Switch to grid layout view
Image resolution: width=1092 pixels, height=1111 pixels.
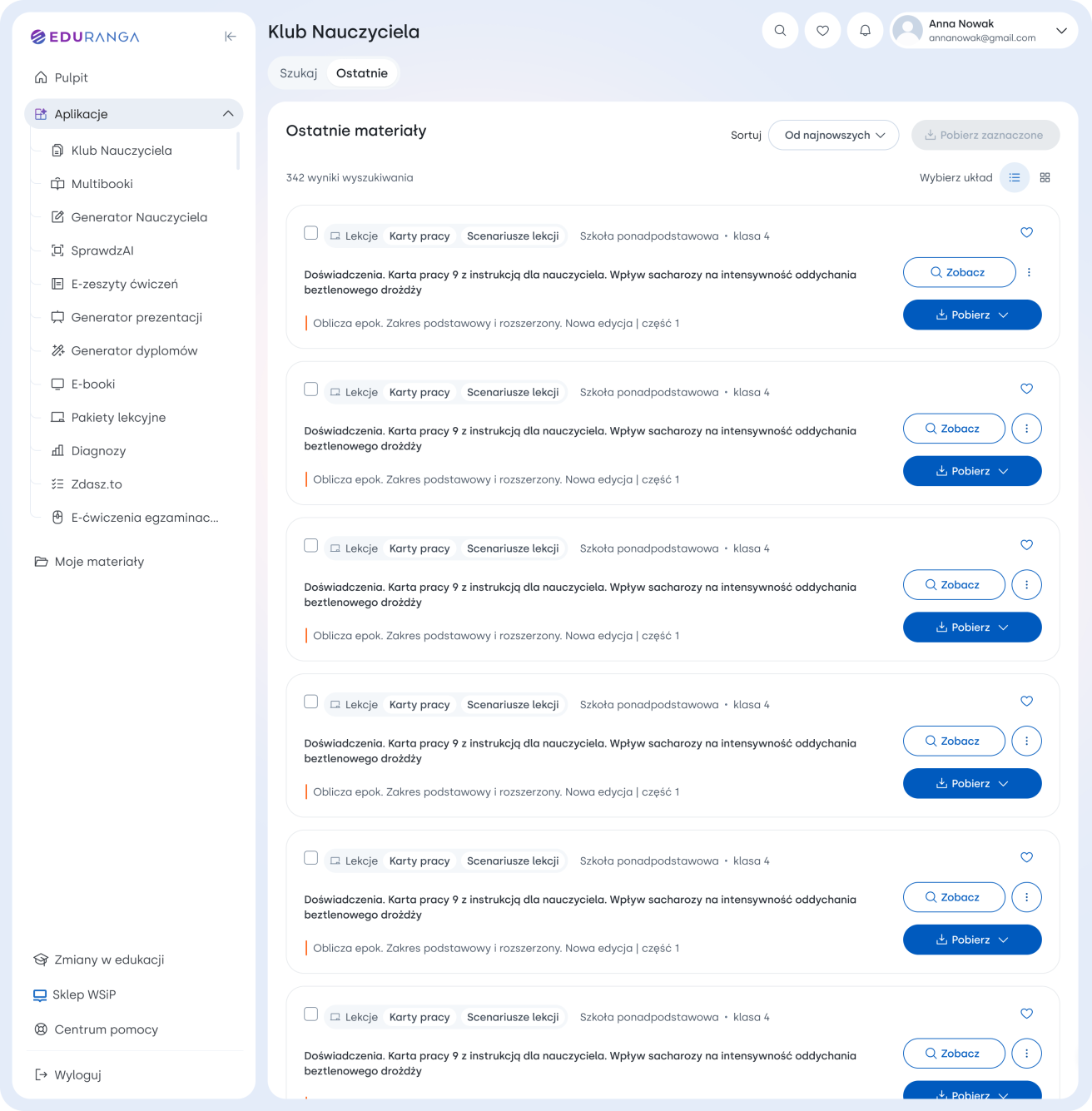1045,177
